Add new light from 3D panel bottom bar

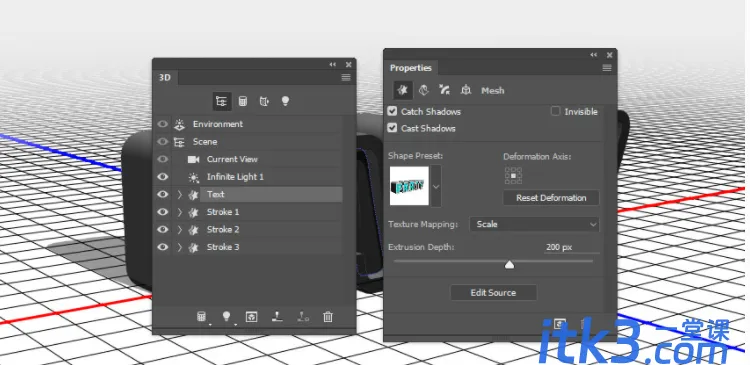click(x=227, y=317)
